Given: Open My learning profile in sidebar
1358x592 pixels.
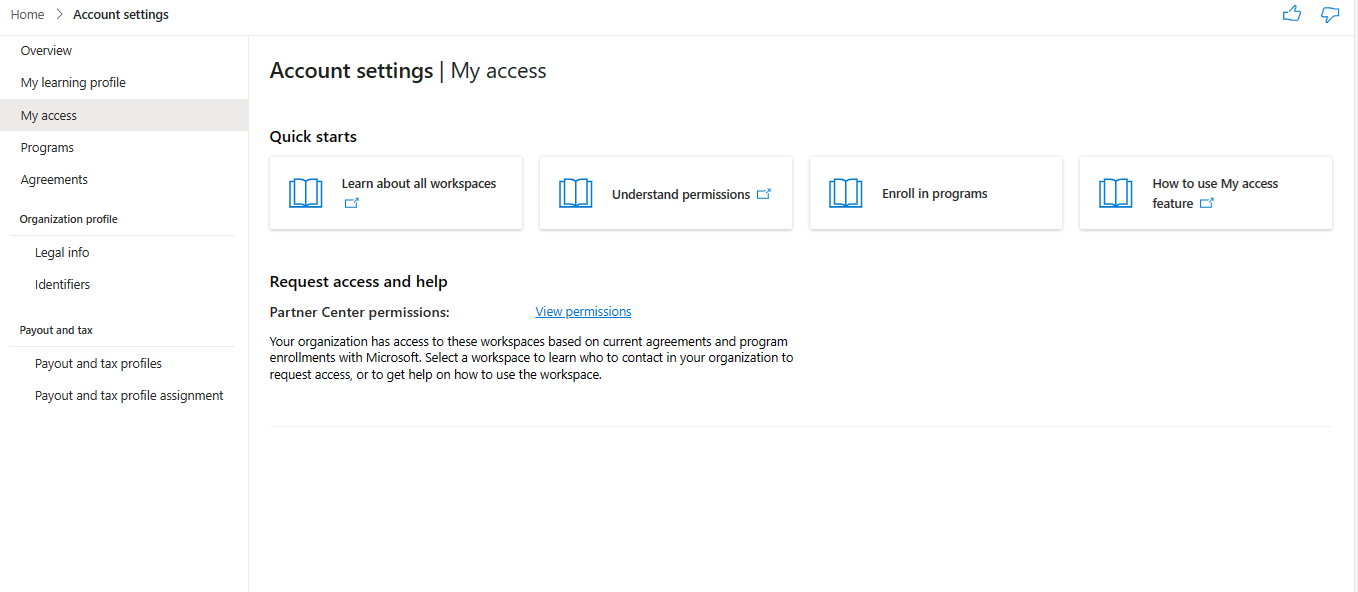Looking at the screenshot, I should tap(124, 83).
